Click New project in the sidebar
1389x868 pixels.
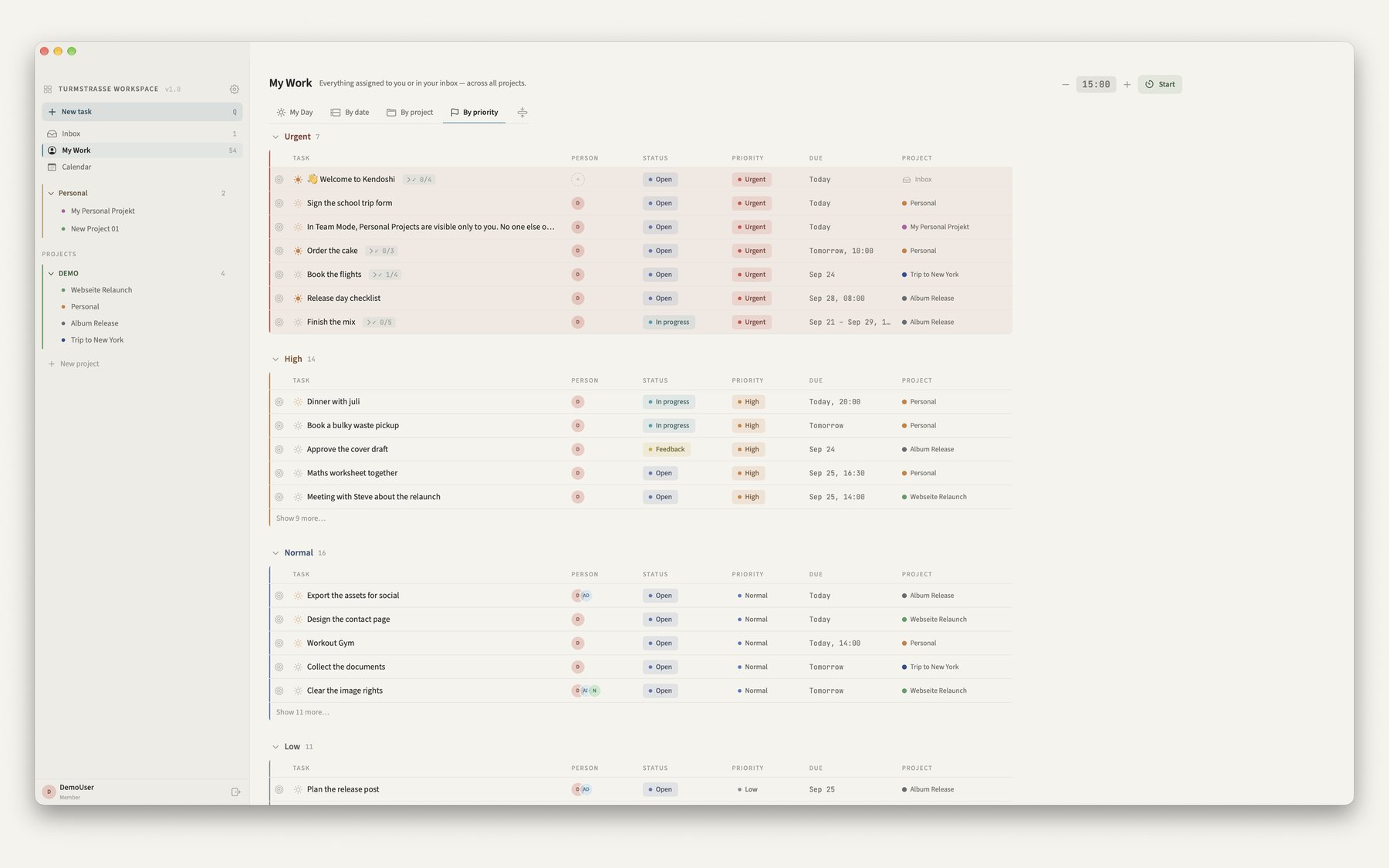[74, 364]
